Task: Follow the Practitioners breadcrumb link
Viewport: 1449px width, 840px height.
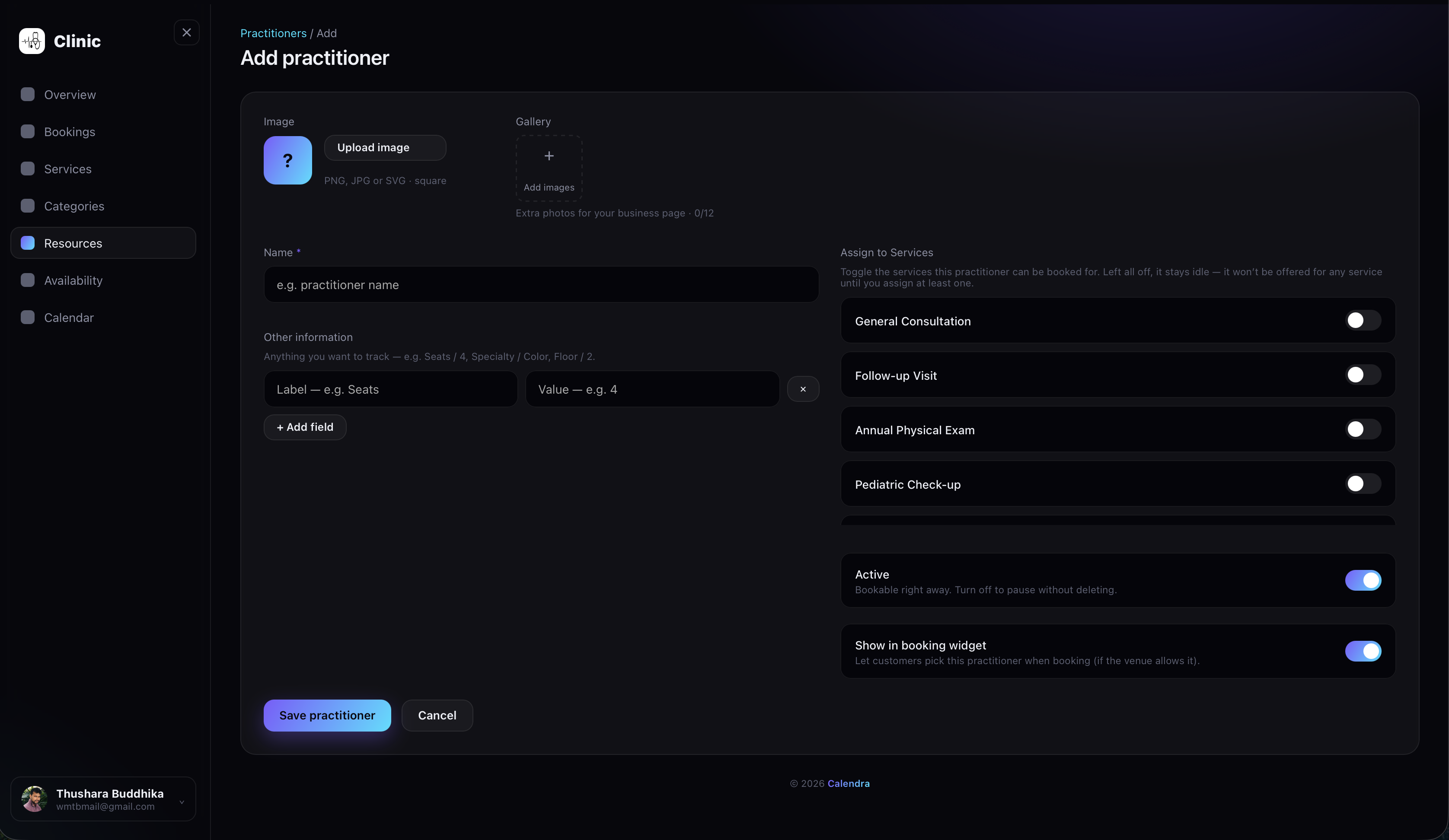Action: pos(273,33)
